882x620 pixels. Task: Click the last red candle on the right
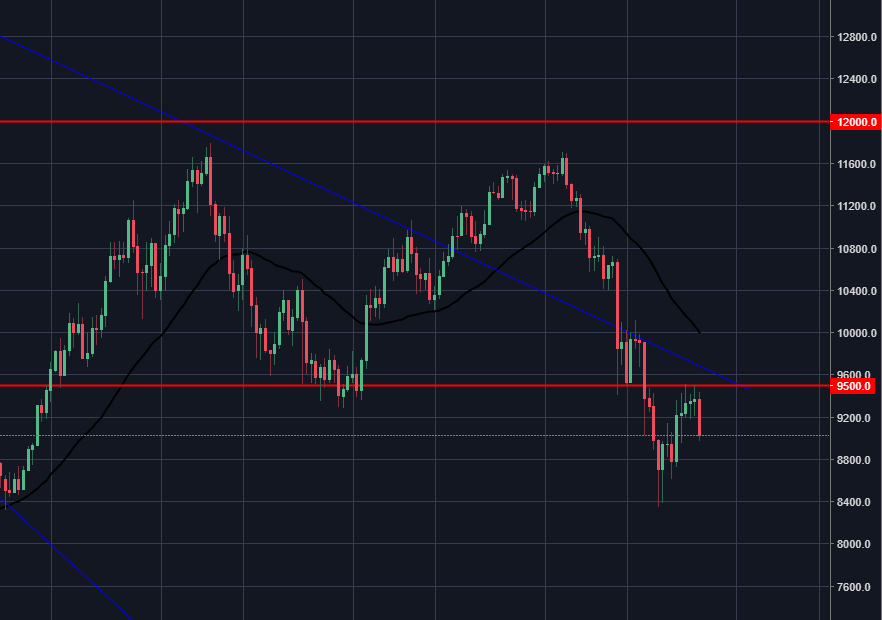[x=699, y=416]
